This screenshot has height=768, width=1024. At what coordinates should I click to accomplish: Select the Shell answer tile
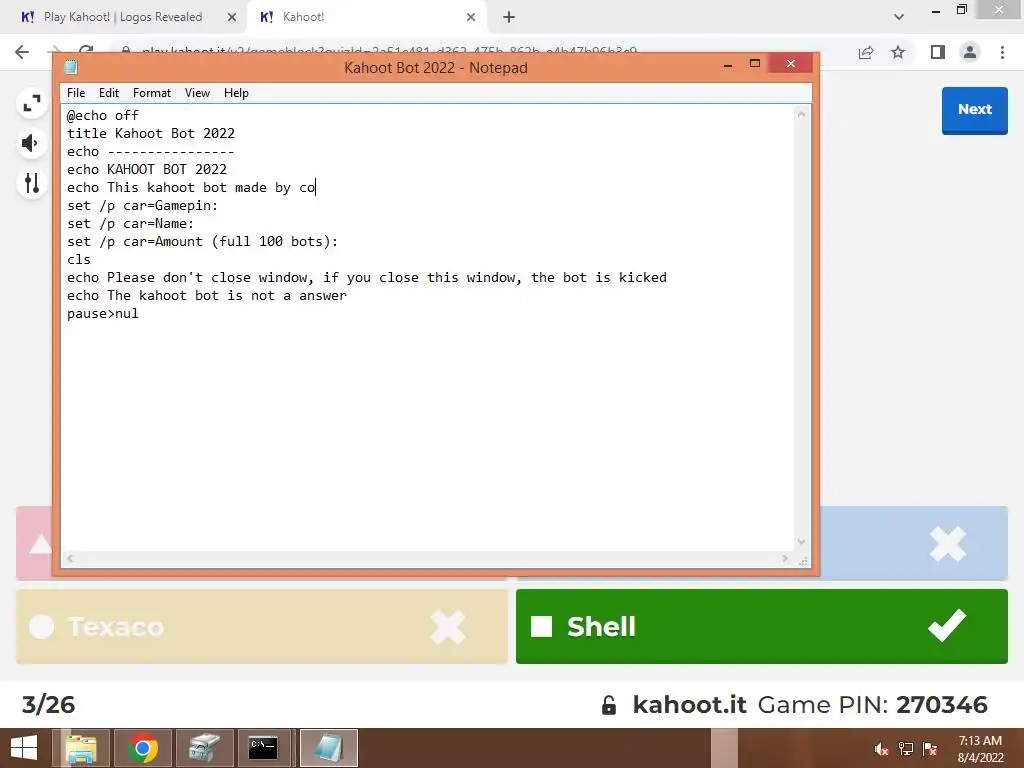pyautogui.click(x=761, y=626)
